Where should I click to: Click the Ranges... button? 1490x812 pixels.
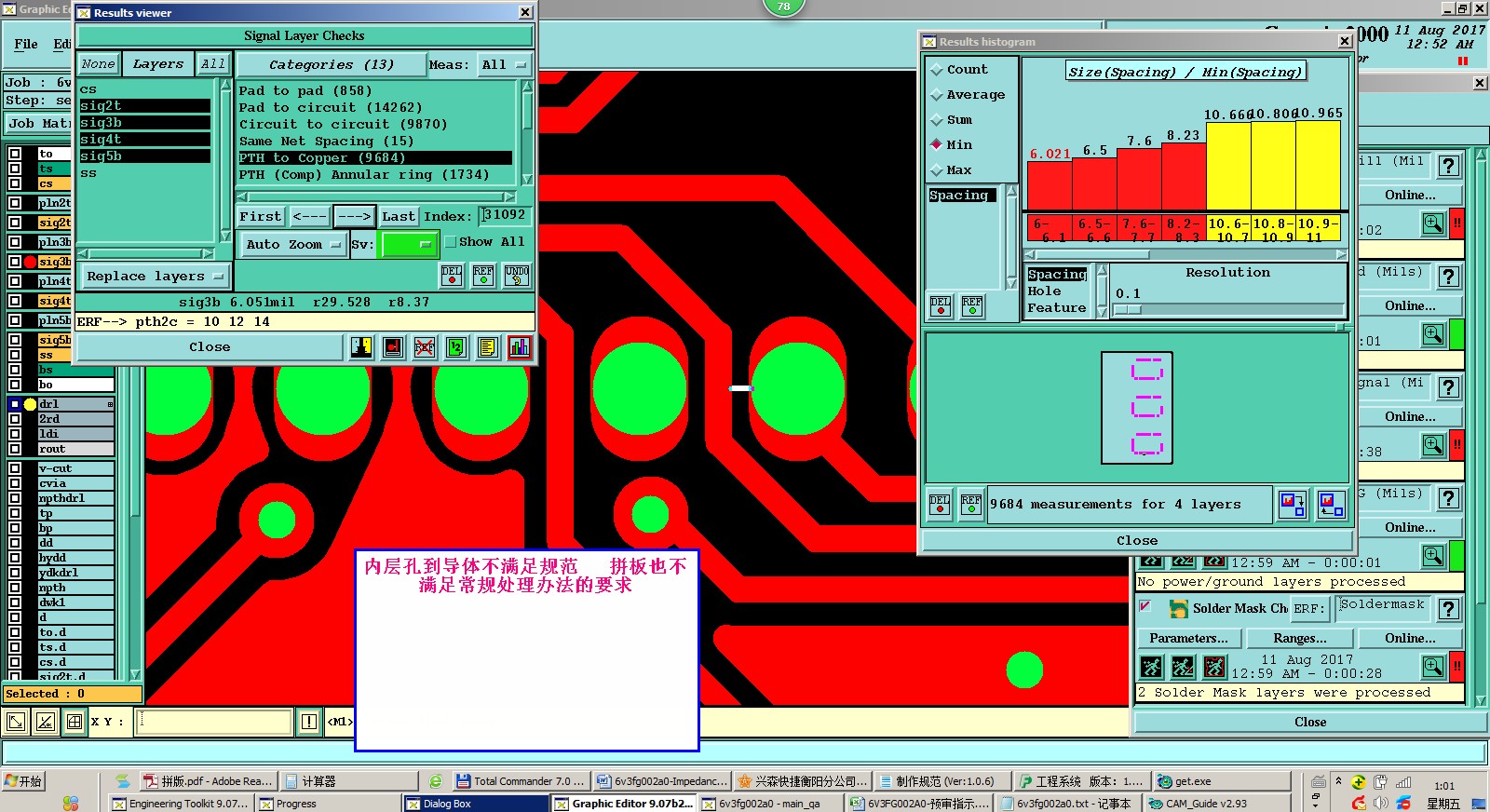tap(1300, 639)
